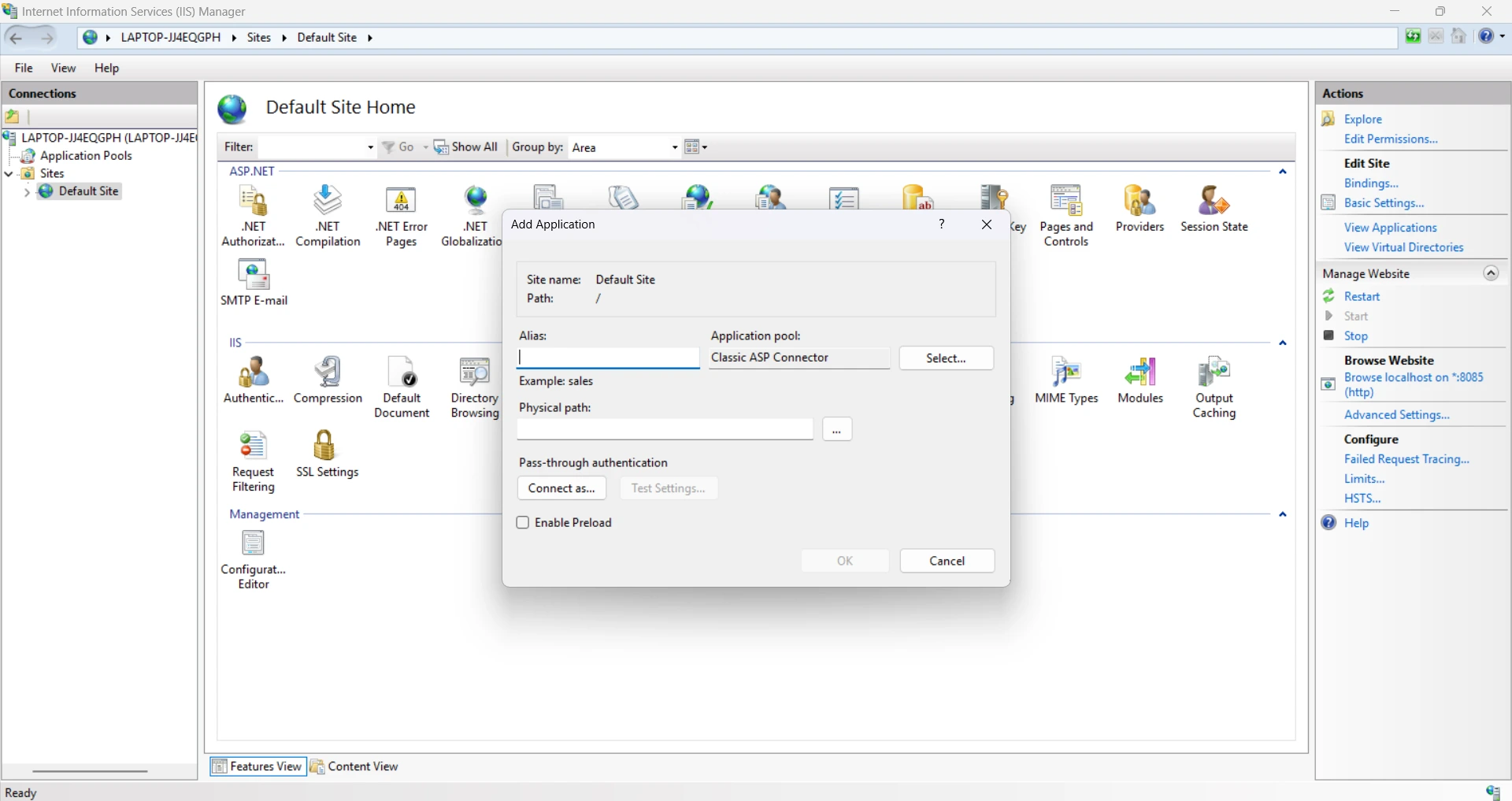Collapse the IIS section

[x=1282, y=343]
